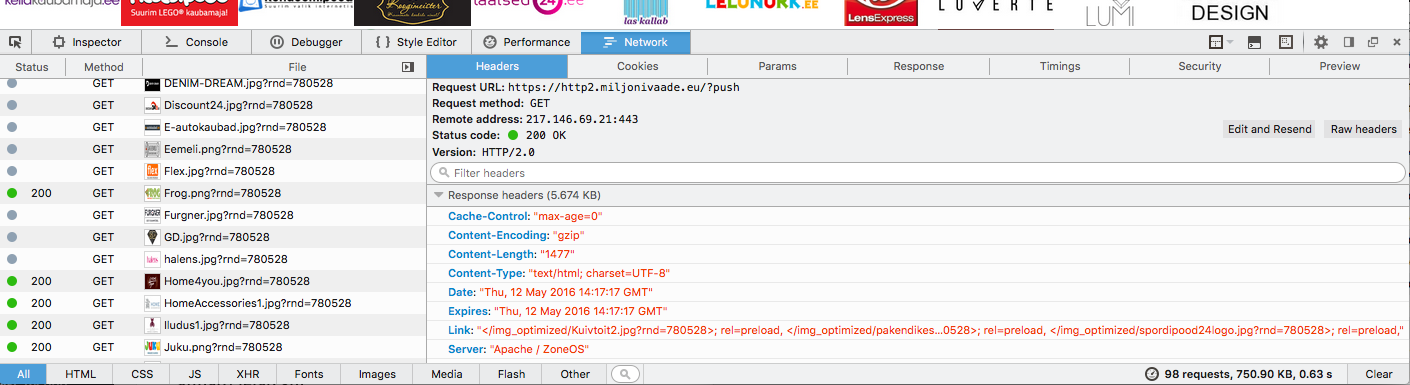1410x385 pixels.
Task: Sort requests by Method column
Action: point(103,67)
